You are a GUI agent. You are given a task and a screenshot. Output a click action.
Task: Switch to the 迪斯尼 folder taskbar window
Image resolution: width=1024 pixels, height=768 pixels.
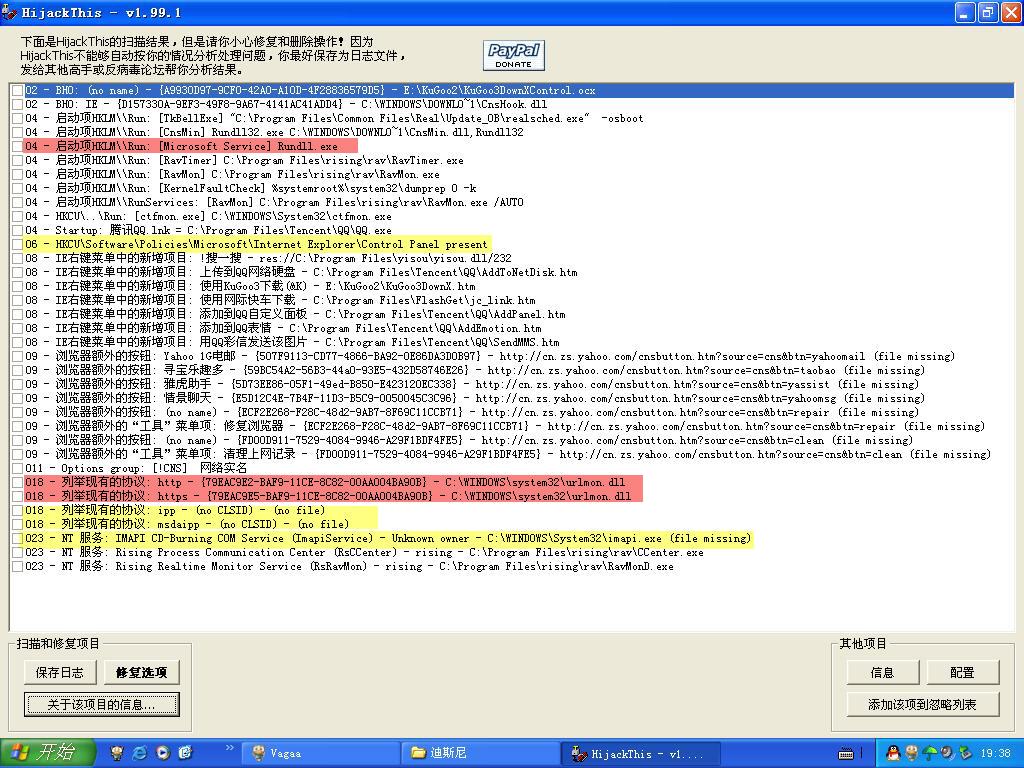(481, 754)
